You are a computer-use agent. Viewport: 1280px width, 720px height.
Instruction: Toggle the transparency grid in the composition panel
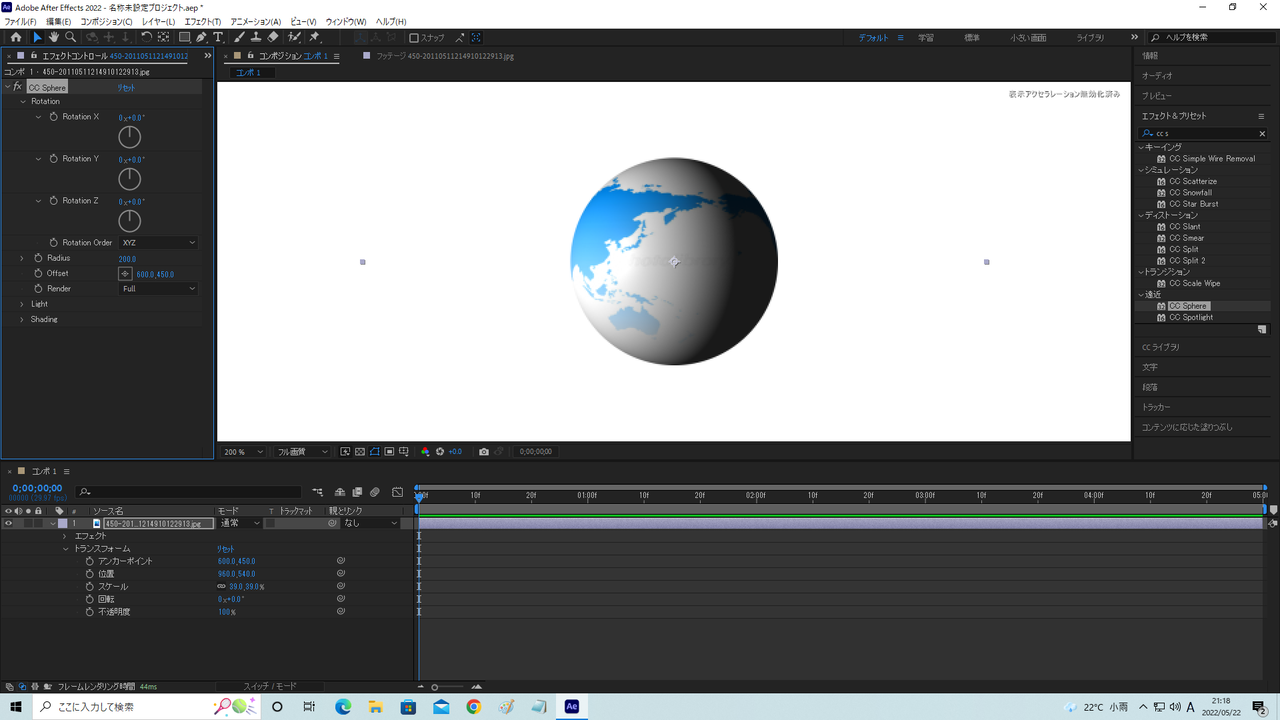coord(359,451)
